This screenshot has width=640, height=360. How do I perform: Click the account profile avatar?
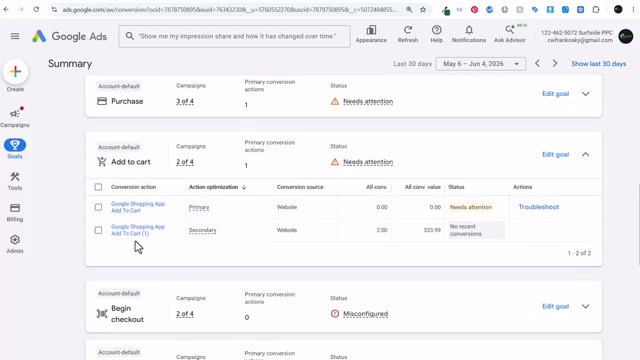pos(625,36)
